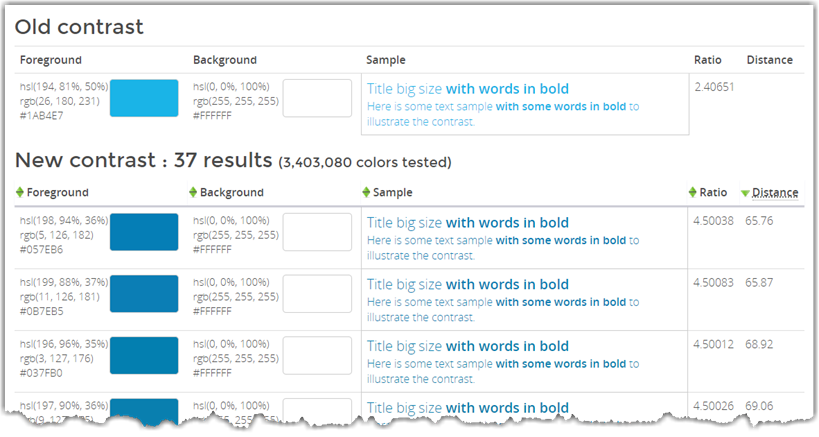Click the sortable Background header in New contrast
The height and width of the screenshot is (437, 819).
[231, 193]
